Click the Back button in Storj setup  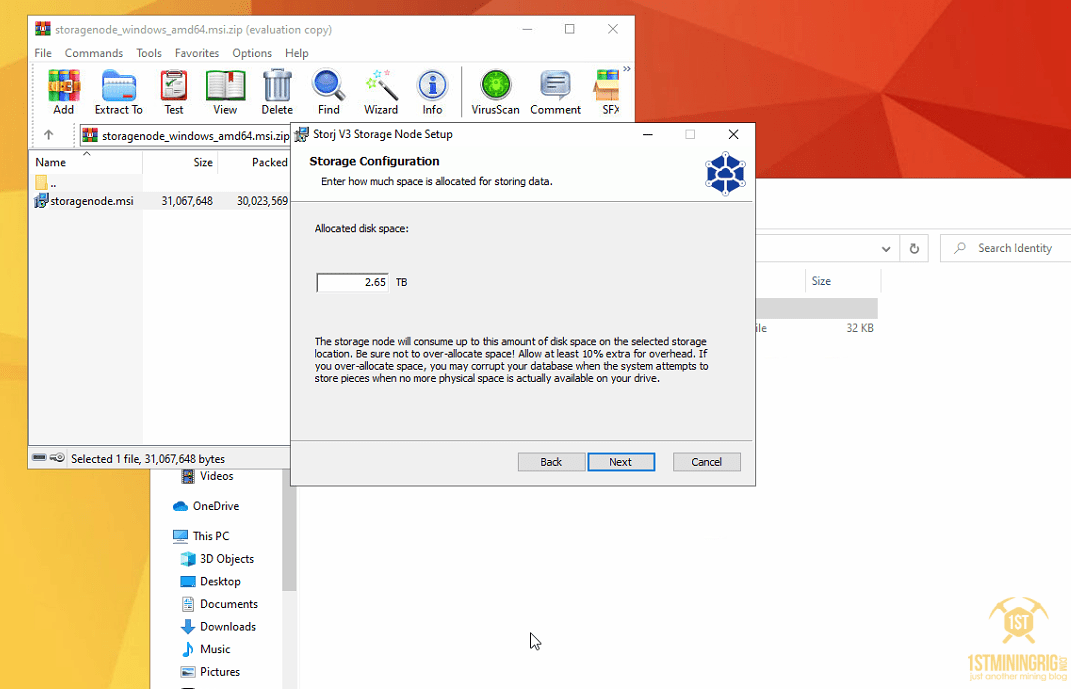click(551, 462)
